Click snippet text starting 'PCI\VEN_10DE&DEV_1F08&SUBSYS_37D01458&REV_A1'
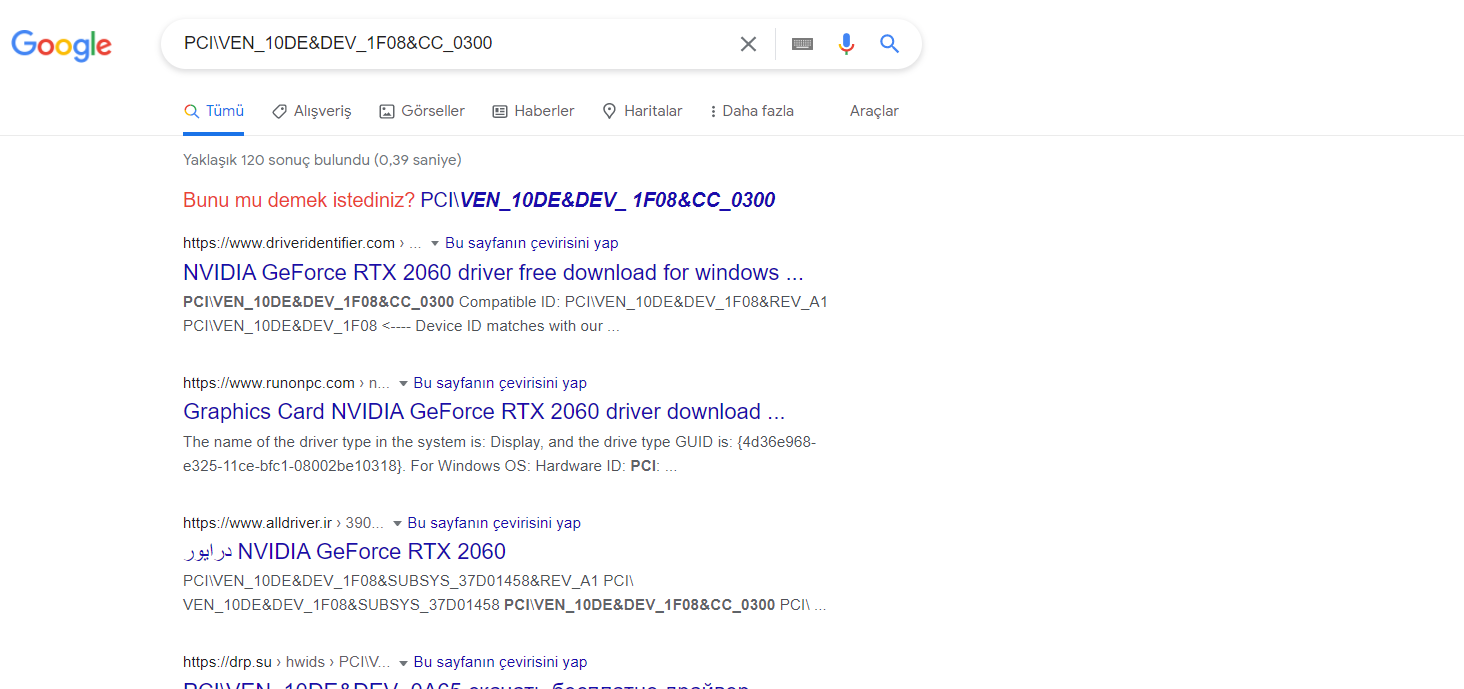1464x689 pixels. [x=393, y=581]
